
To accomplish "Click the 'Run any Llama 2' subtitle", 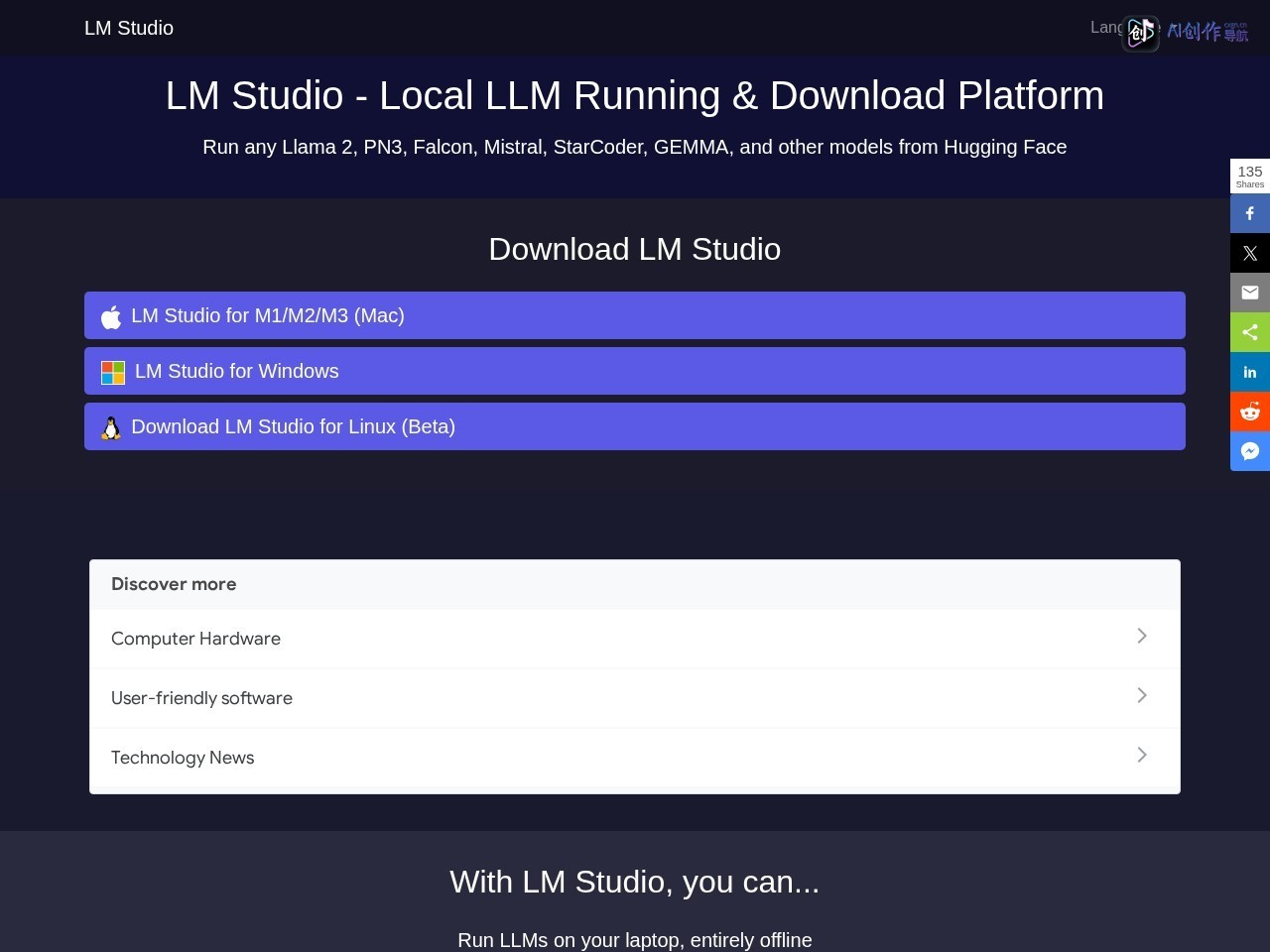I will tap(635, 147).
